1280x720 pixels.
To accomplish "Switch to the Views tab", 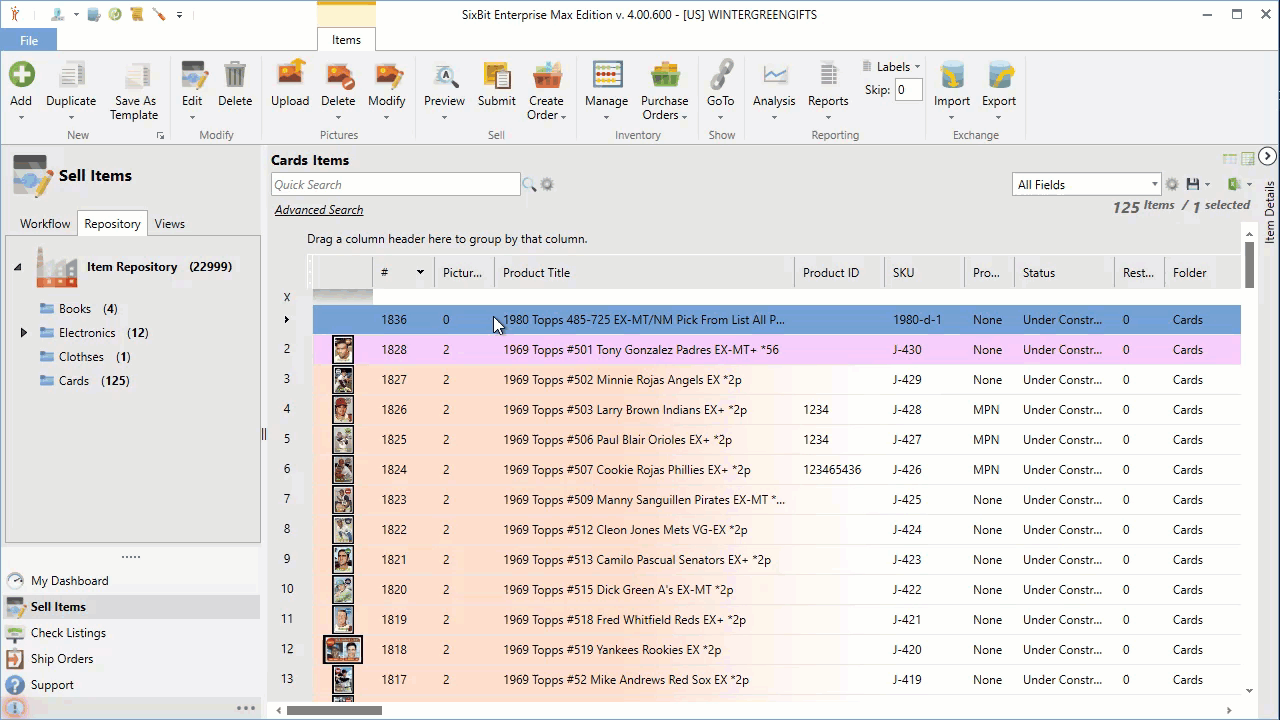I will tap(170, 224).
